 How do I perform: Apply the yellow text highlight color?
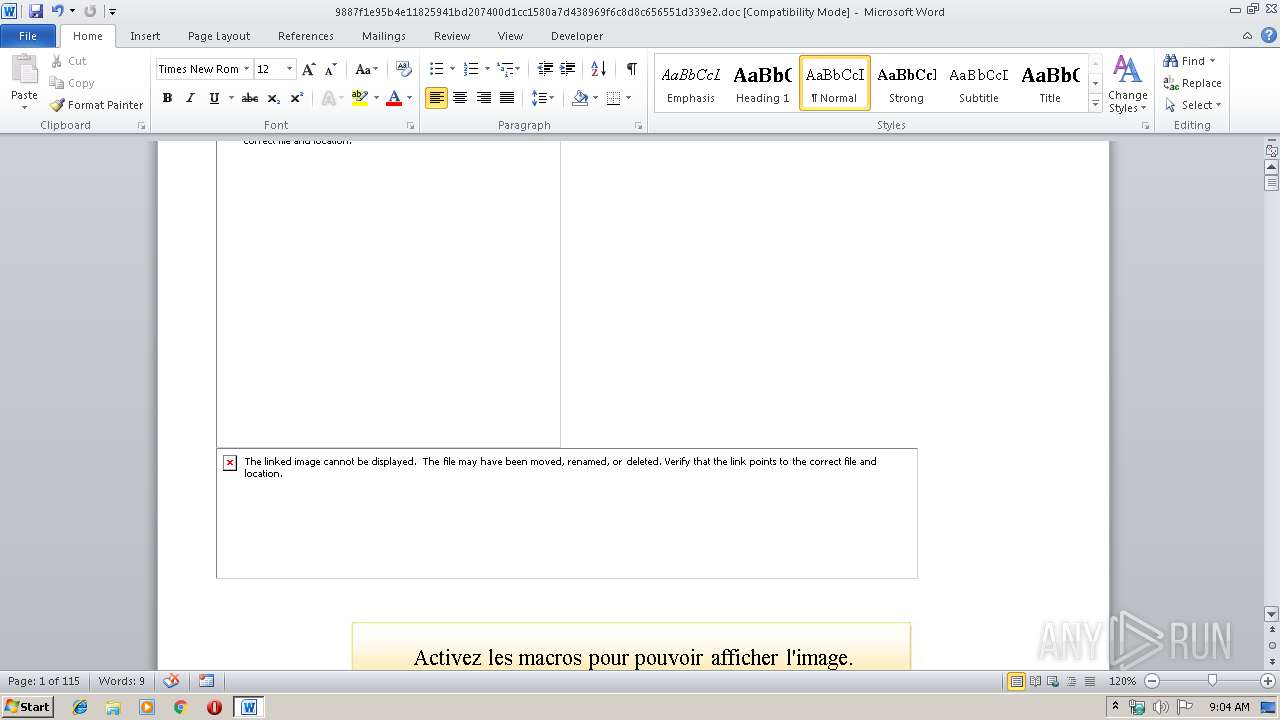coord(360,98)
